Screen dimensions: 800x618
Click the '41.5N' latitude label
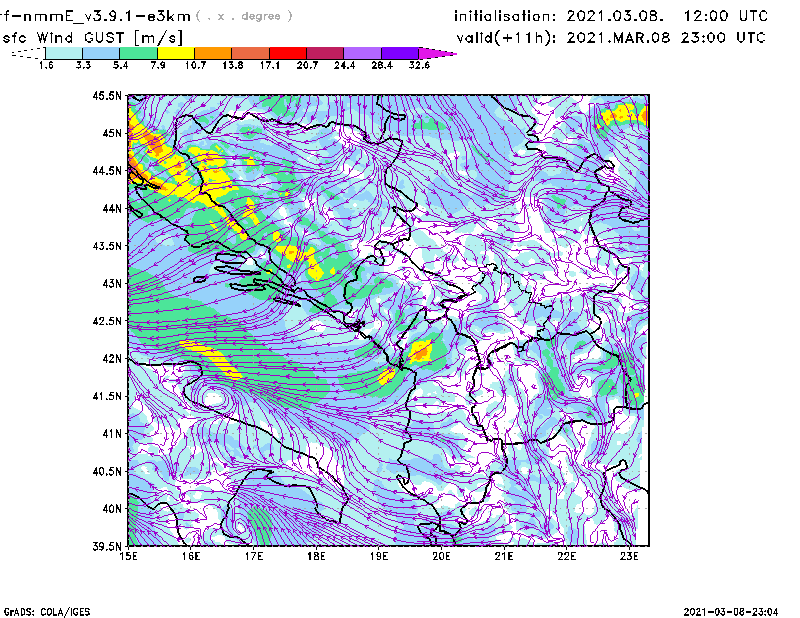[107, 396]
